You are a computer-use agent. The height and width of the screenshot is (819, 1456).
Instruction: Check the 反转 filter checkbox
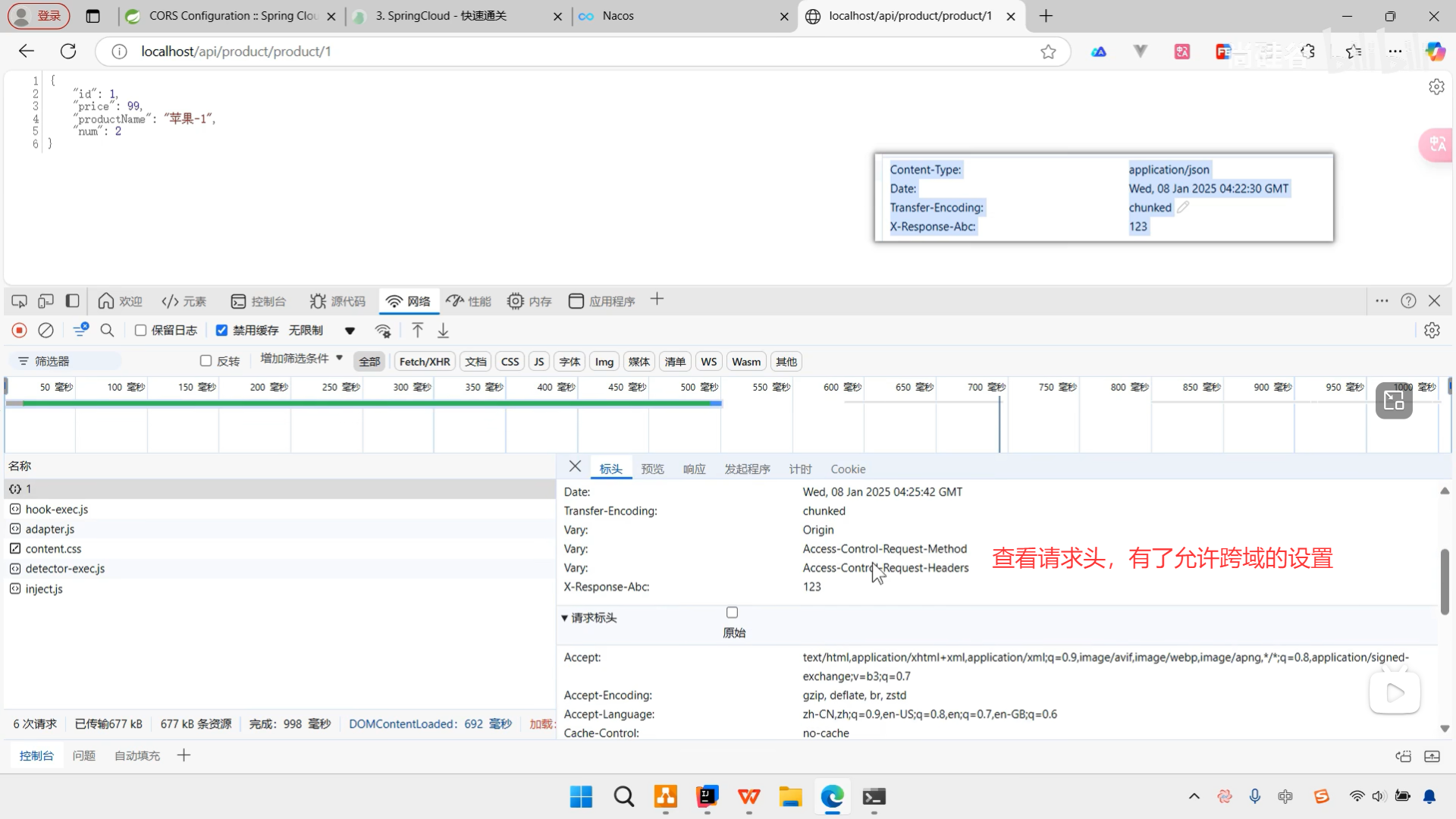click(206, 361)
